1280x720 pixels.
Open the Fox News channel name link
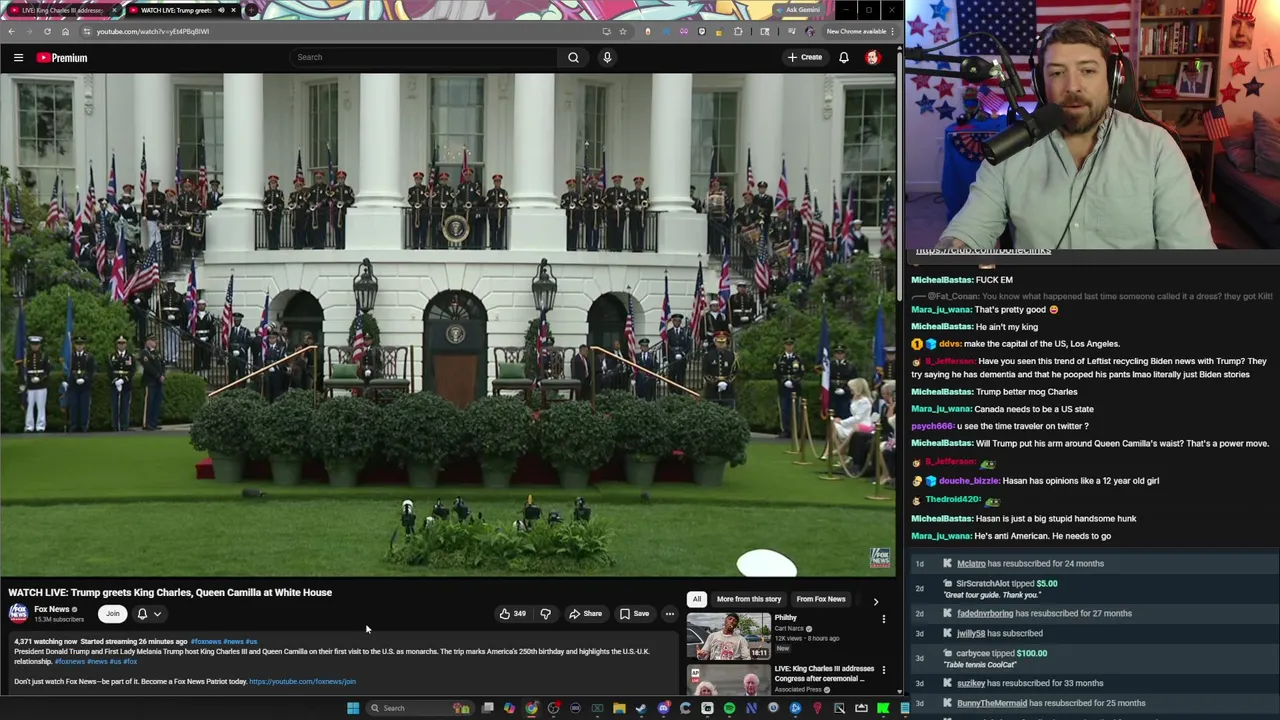coord(52,609)
